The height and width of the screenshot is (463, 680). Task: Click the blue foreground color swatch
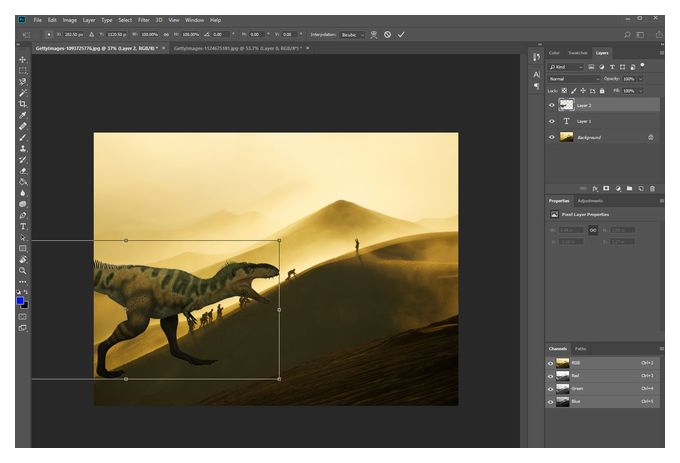[20, 300]
